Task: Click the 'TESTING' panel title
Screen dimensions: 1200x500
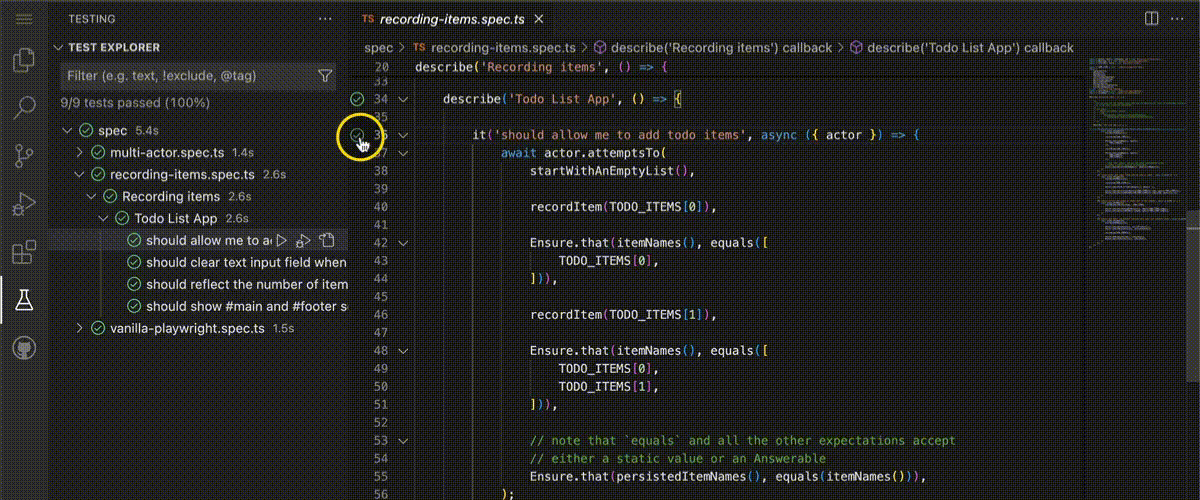Action: 91,19
